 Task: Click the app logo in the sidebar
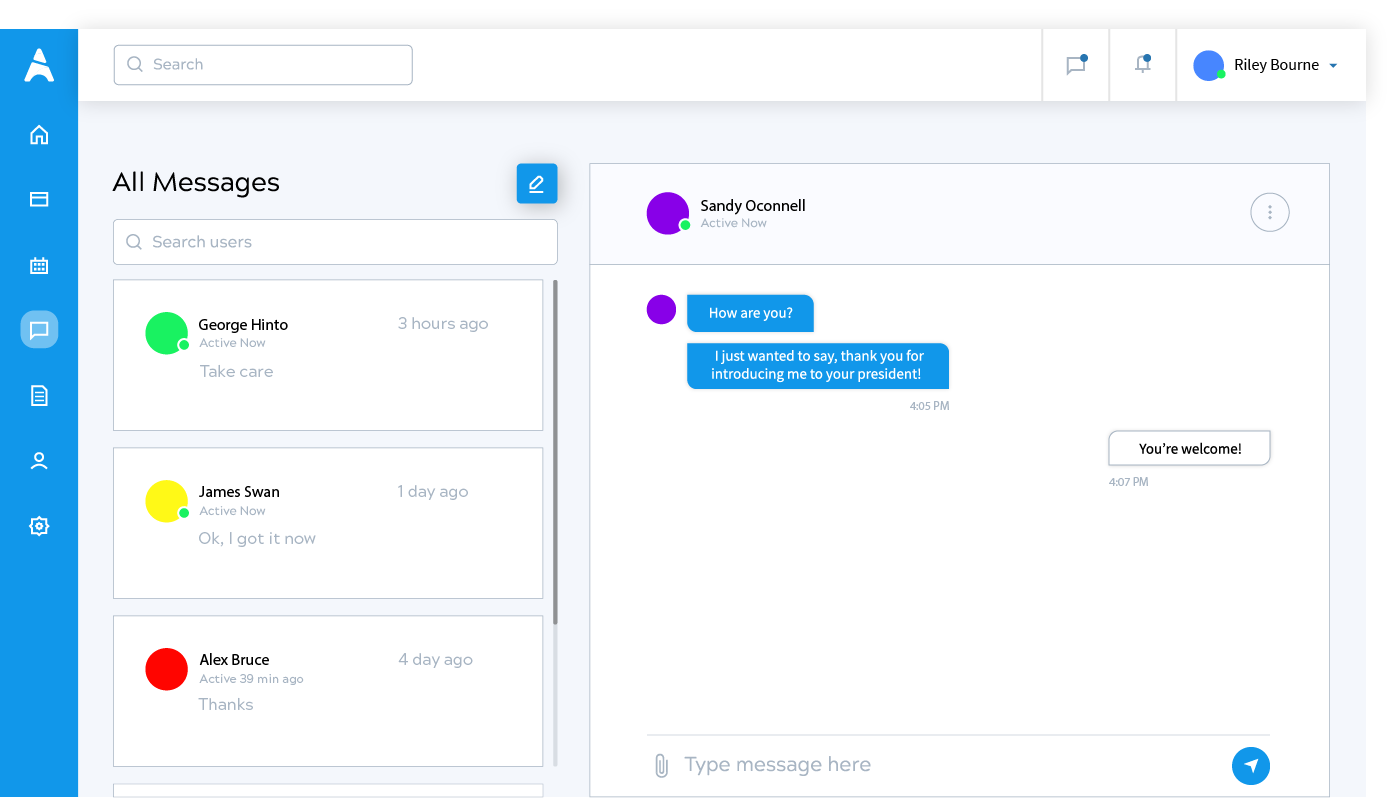click(x=39, y=65)
